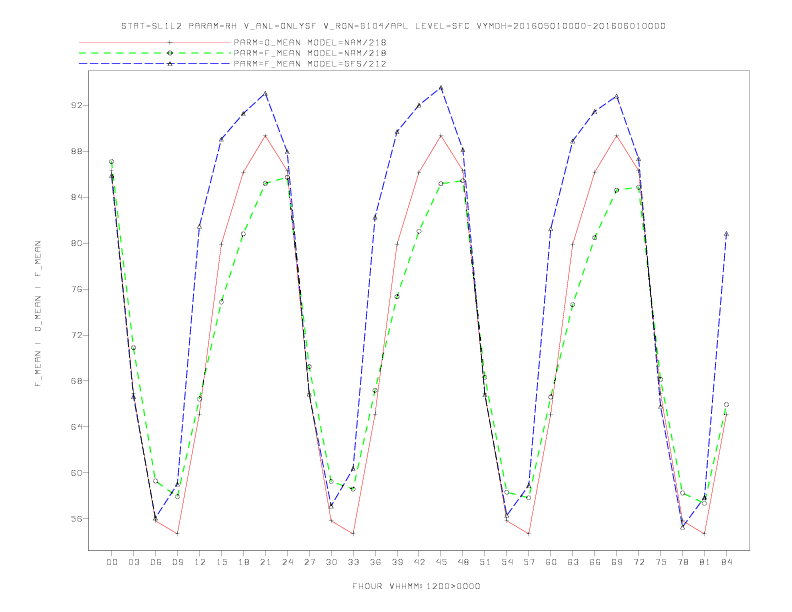This screenshot has height=612, width=792.
Task: Click the chart title beginning STAT=SL1L2 PARAM=RH
Action: click(x=393, y=26)
